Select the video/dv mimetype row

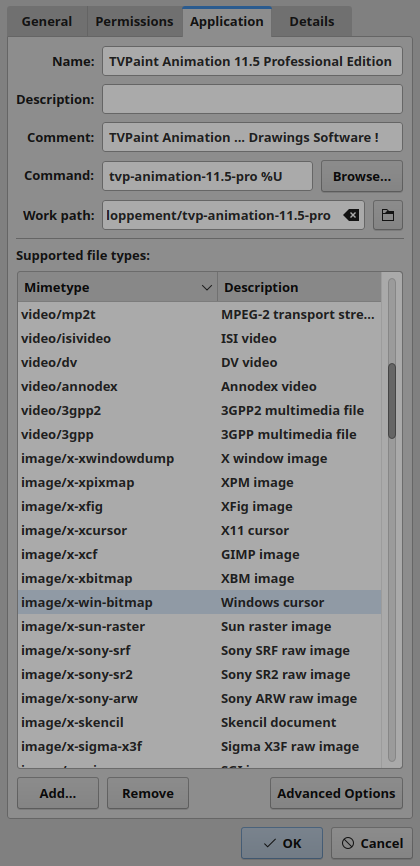[200, 362]
